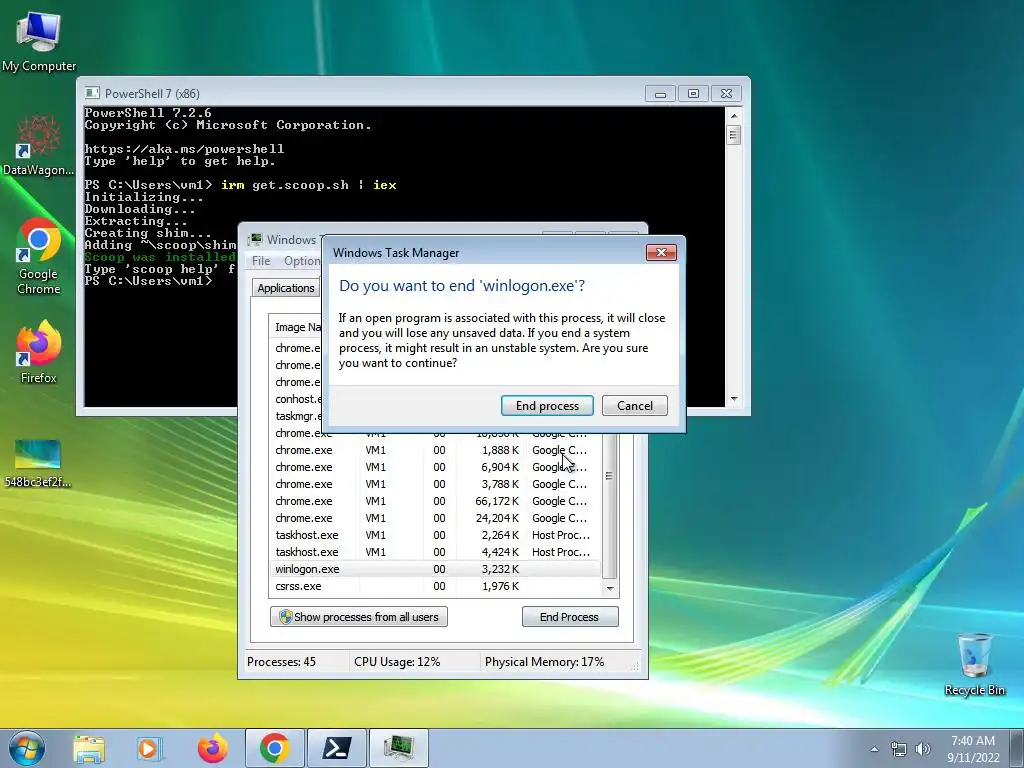Click PowerShell scrollbar up arrow
Image resolution: width=1024 pixels, height=768 pixels.
[x=733, y=116]
